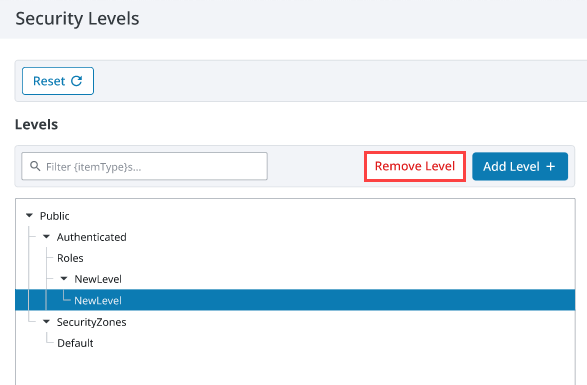The image size is (587, 385).
Task: Click the Security Levels page title
Action: [77, 18]
